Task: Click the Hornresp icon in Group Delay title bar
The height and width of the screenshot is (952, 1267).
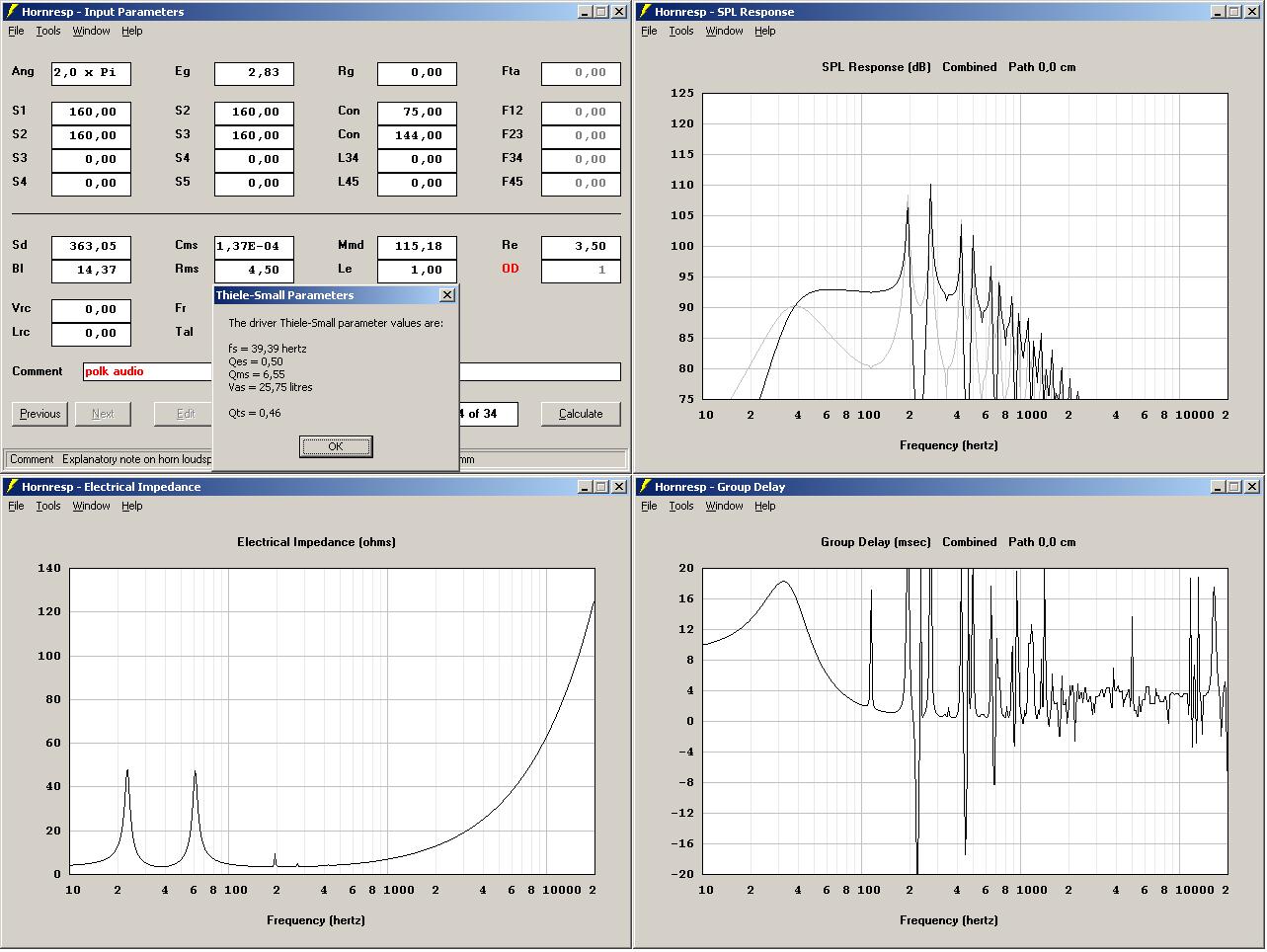Action: point(645,487)
